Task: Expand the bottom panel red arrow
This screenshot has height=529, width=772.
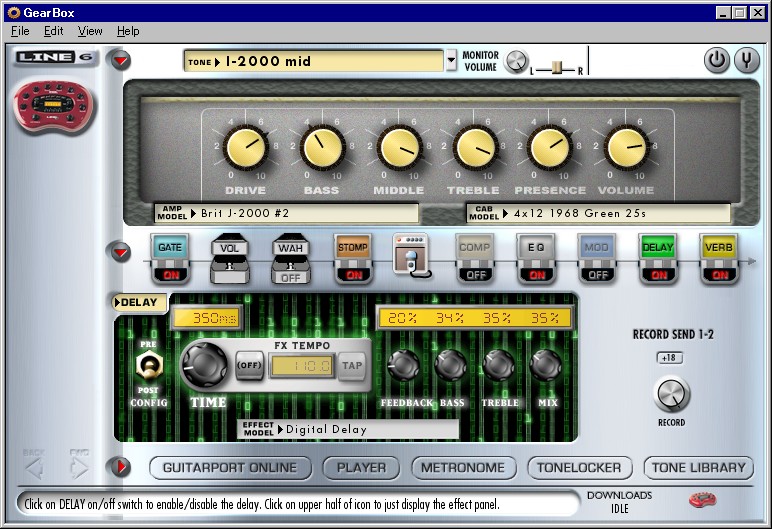Action: pyautogui.click(x=121, y=466)
